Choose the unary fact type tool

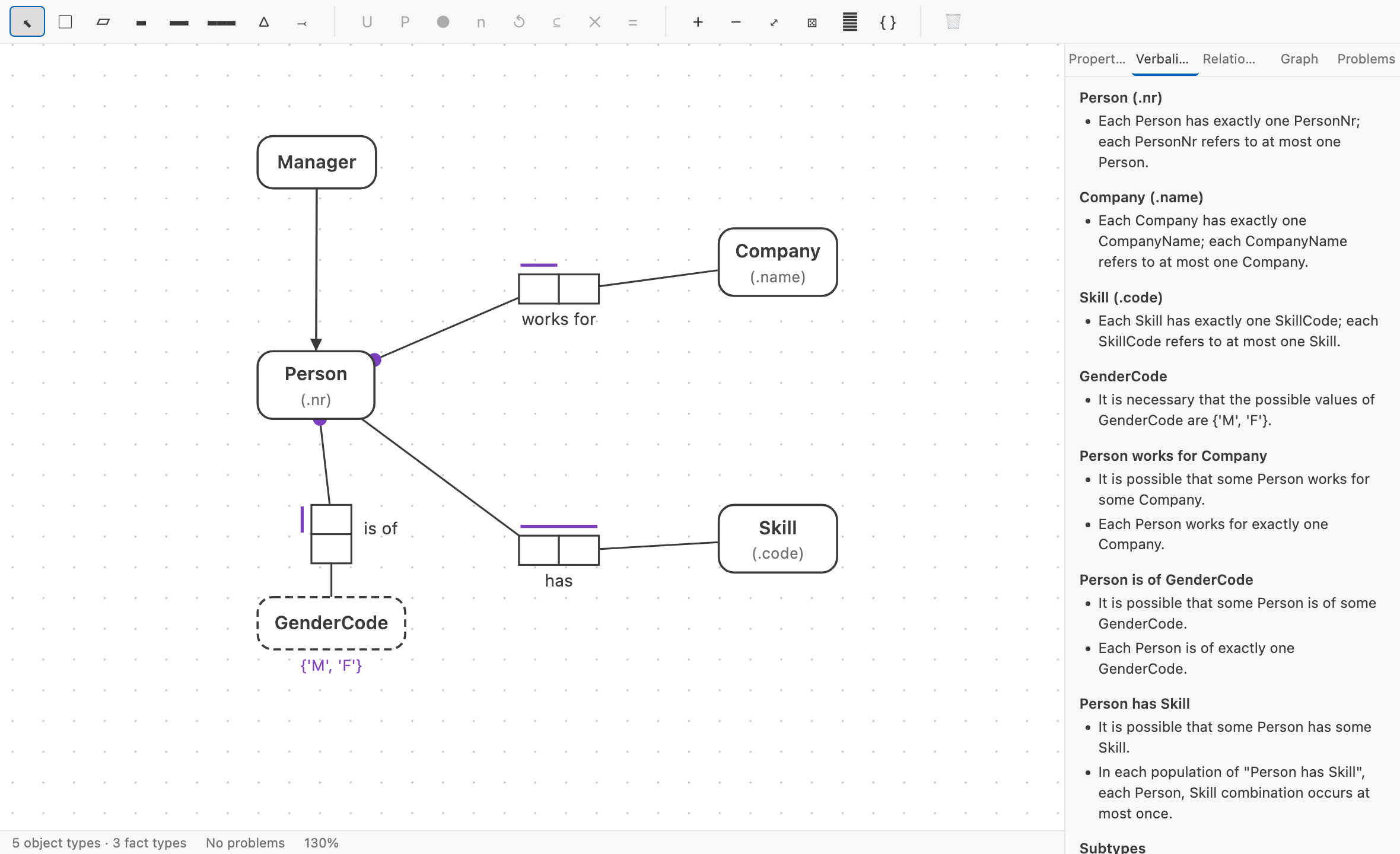[x=141, y=22]
